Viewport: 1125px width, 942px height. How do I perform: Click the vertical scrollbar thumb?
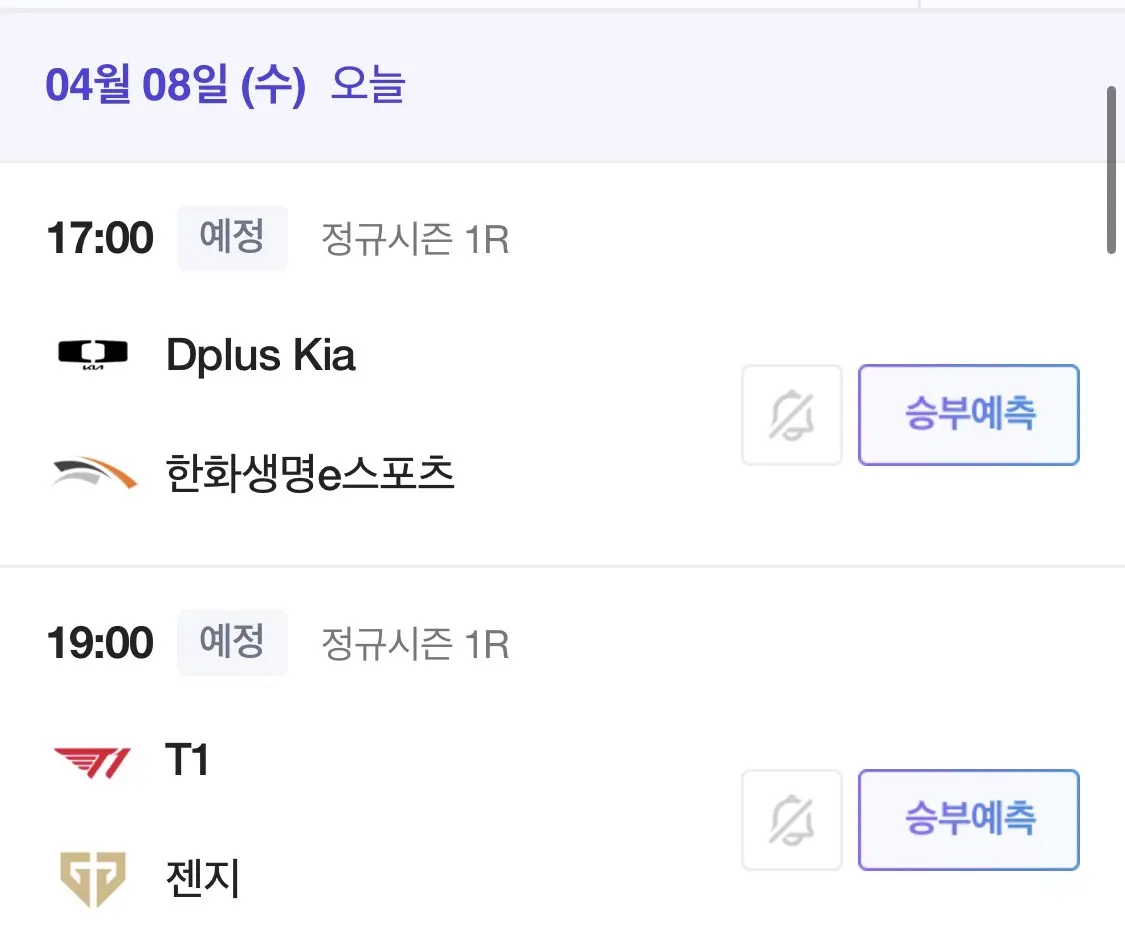tap(1111, 170)
